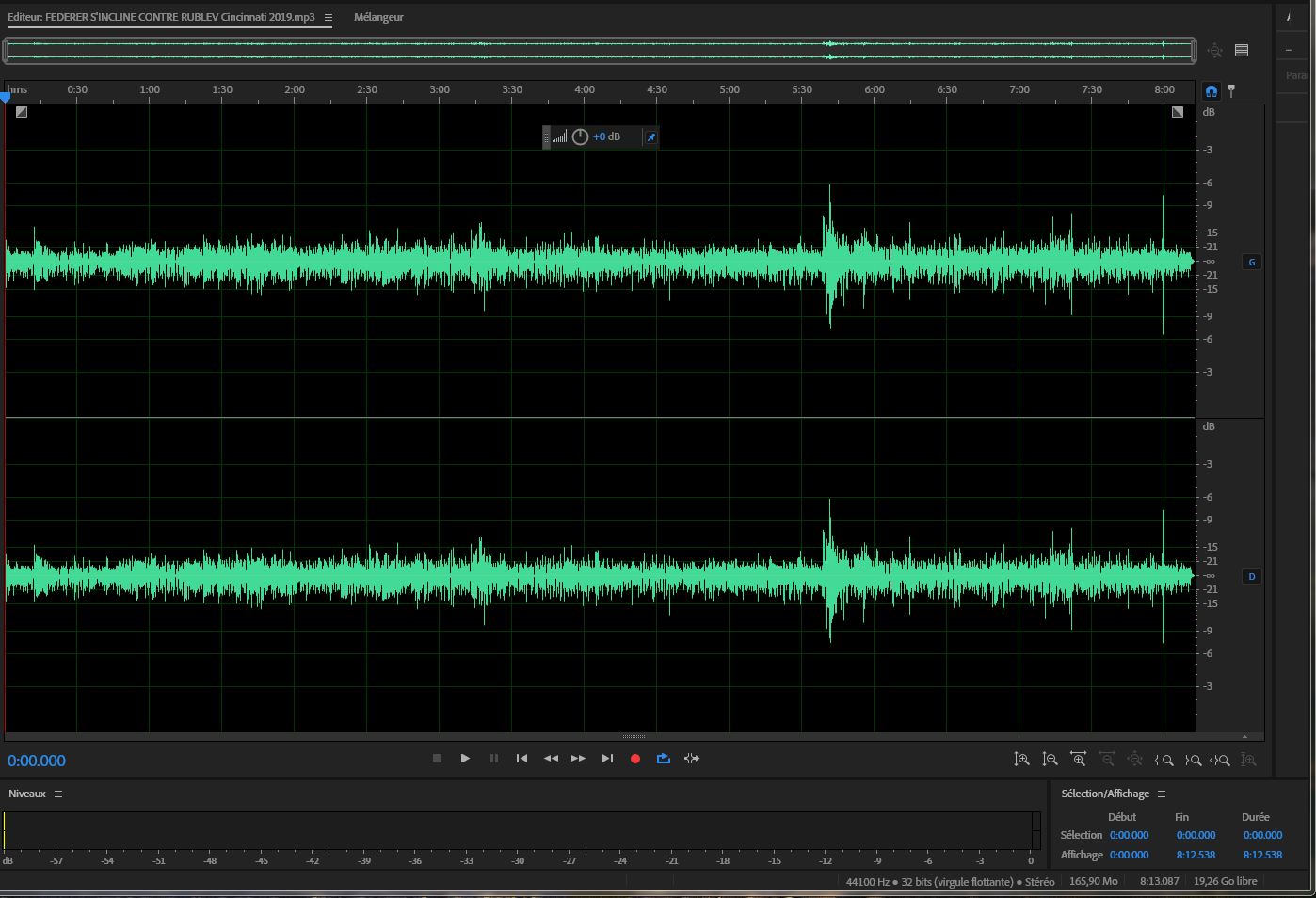The image size is (1316, 898).
Task: Zoom in at in point
Action: [1165, 760]
